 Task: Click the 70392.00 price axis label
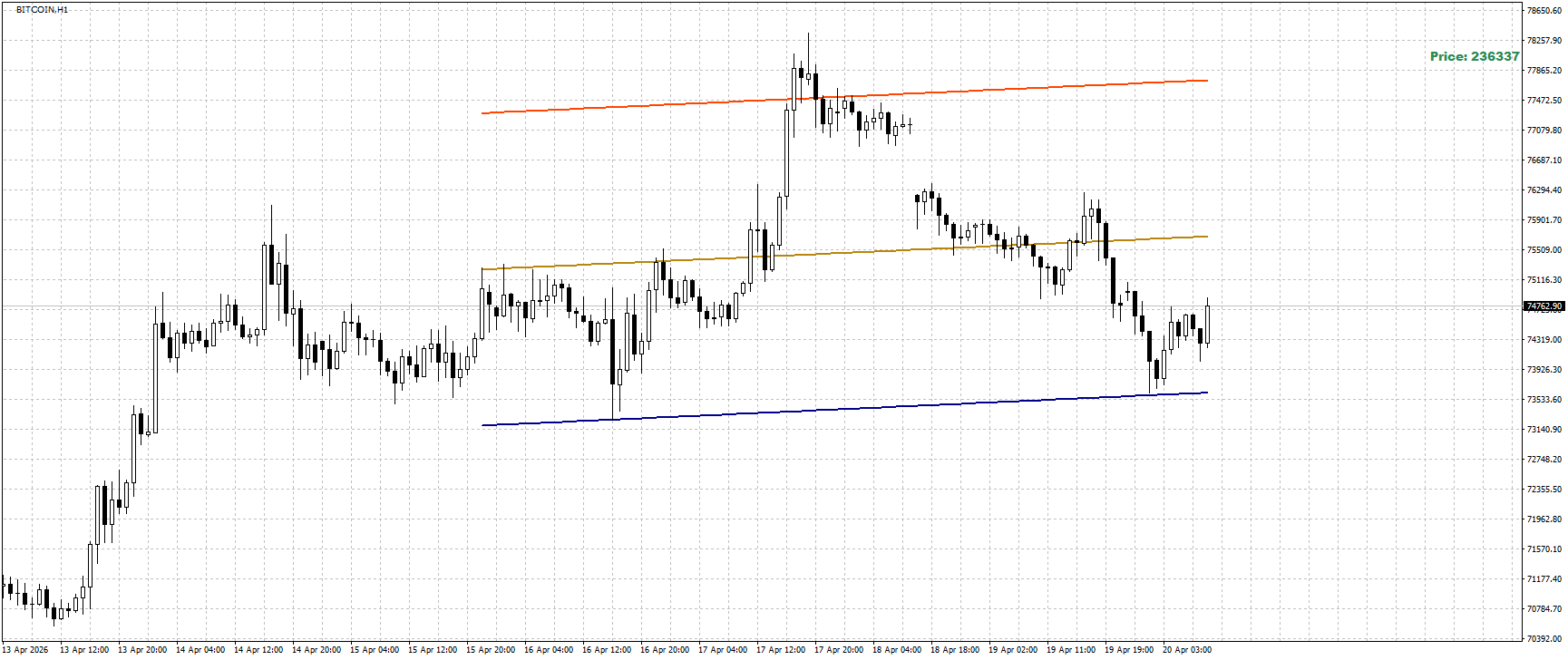1544,639
